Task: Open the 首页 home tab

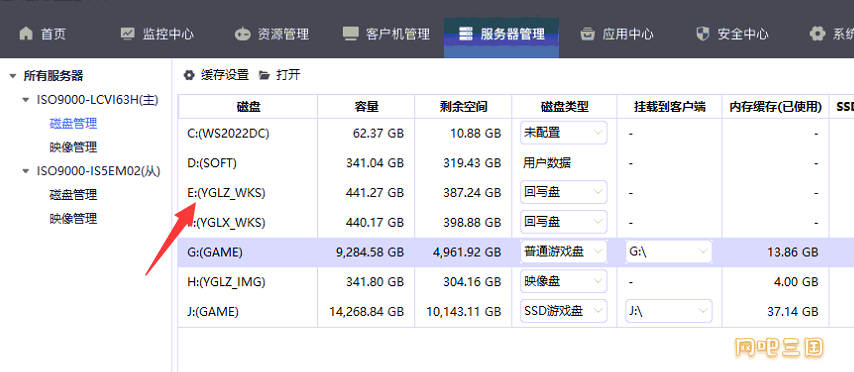Action: point(42,34)
